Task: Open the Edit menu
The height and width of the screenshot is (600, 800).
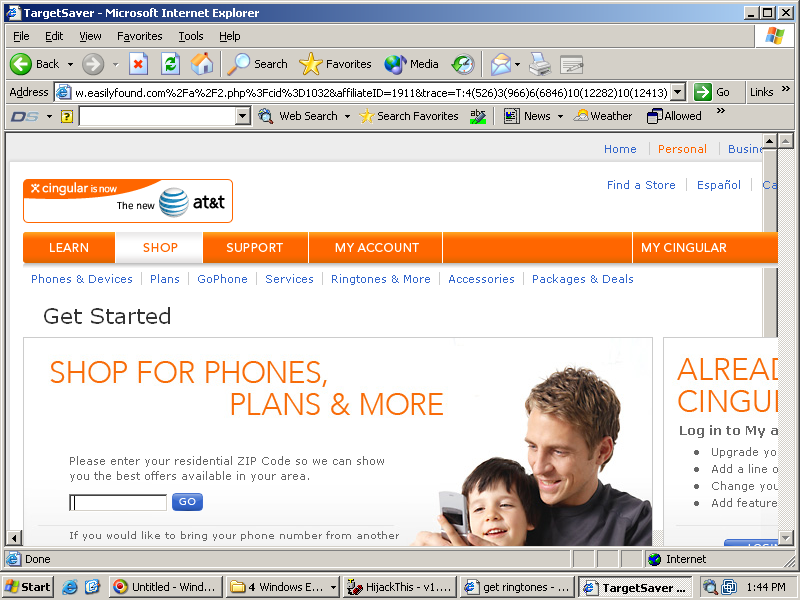Action: tap(54, 36)
